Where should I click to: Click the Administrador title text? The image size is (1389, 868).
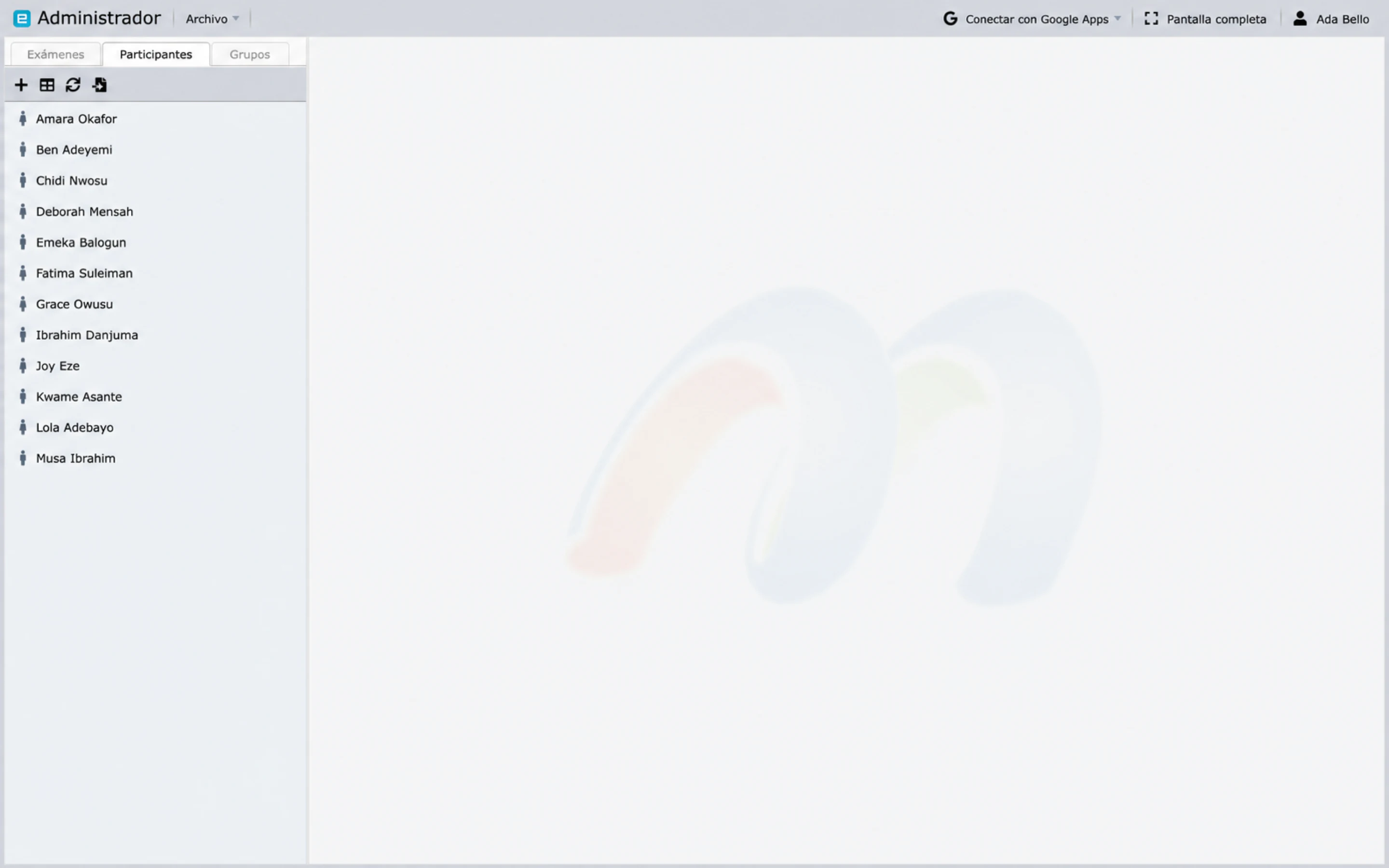click(99, 18)
